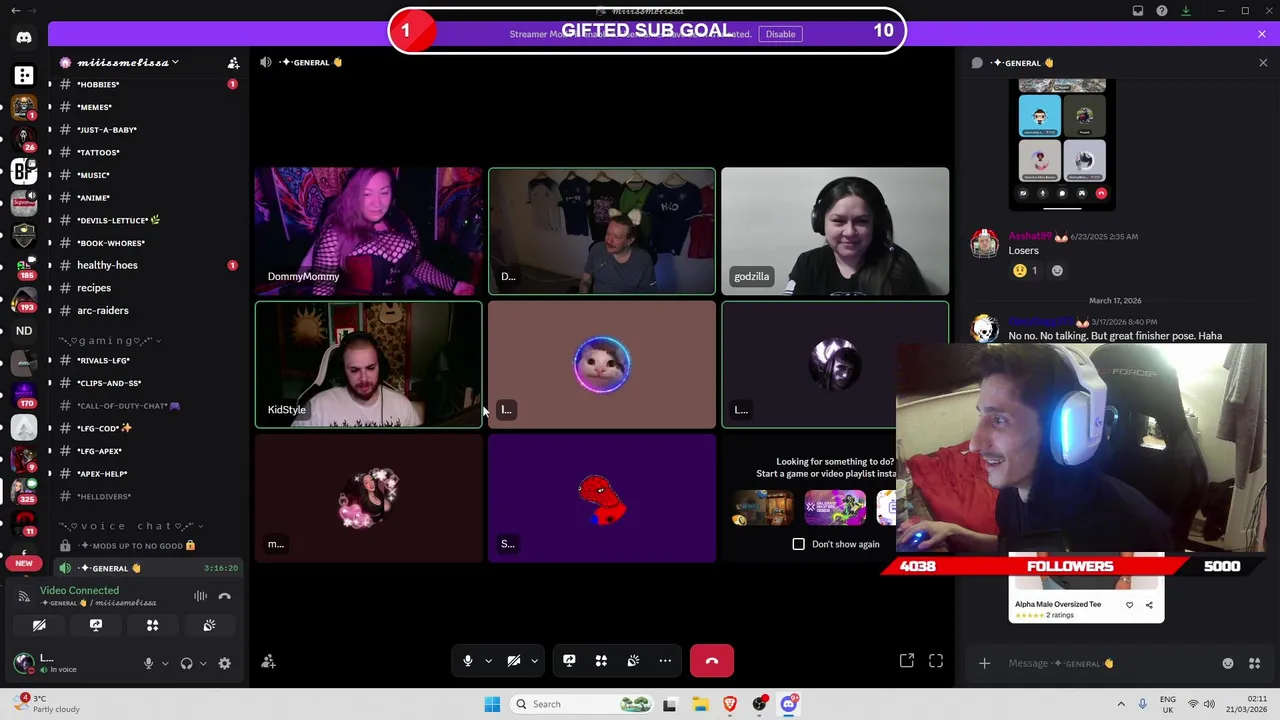The height and width of the screenshot is (720, 1280).
Task: Mute microphone in the user panel
Action: tap(148, 663)
